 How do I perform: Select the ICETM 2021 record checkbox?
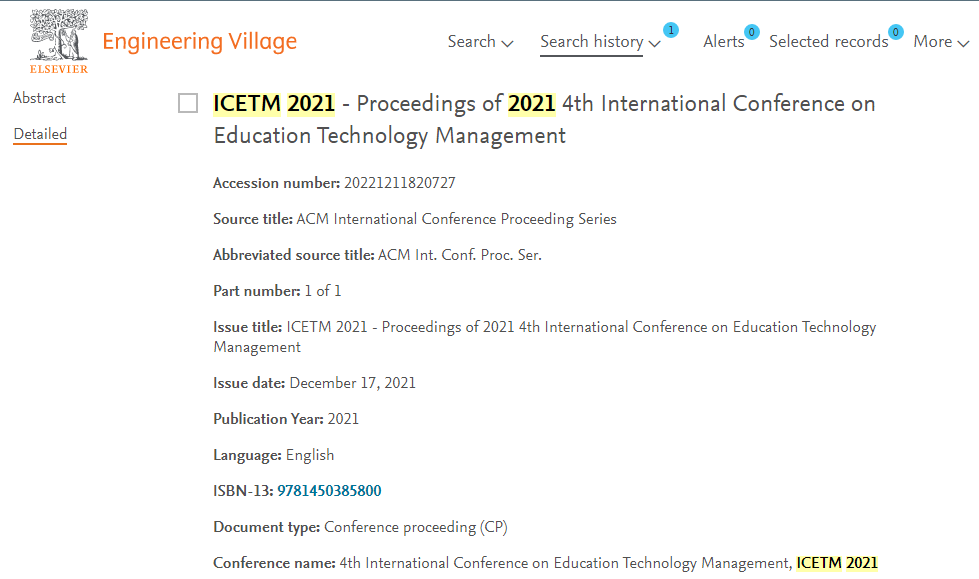point(188,103)
